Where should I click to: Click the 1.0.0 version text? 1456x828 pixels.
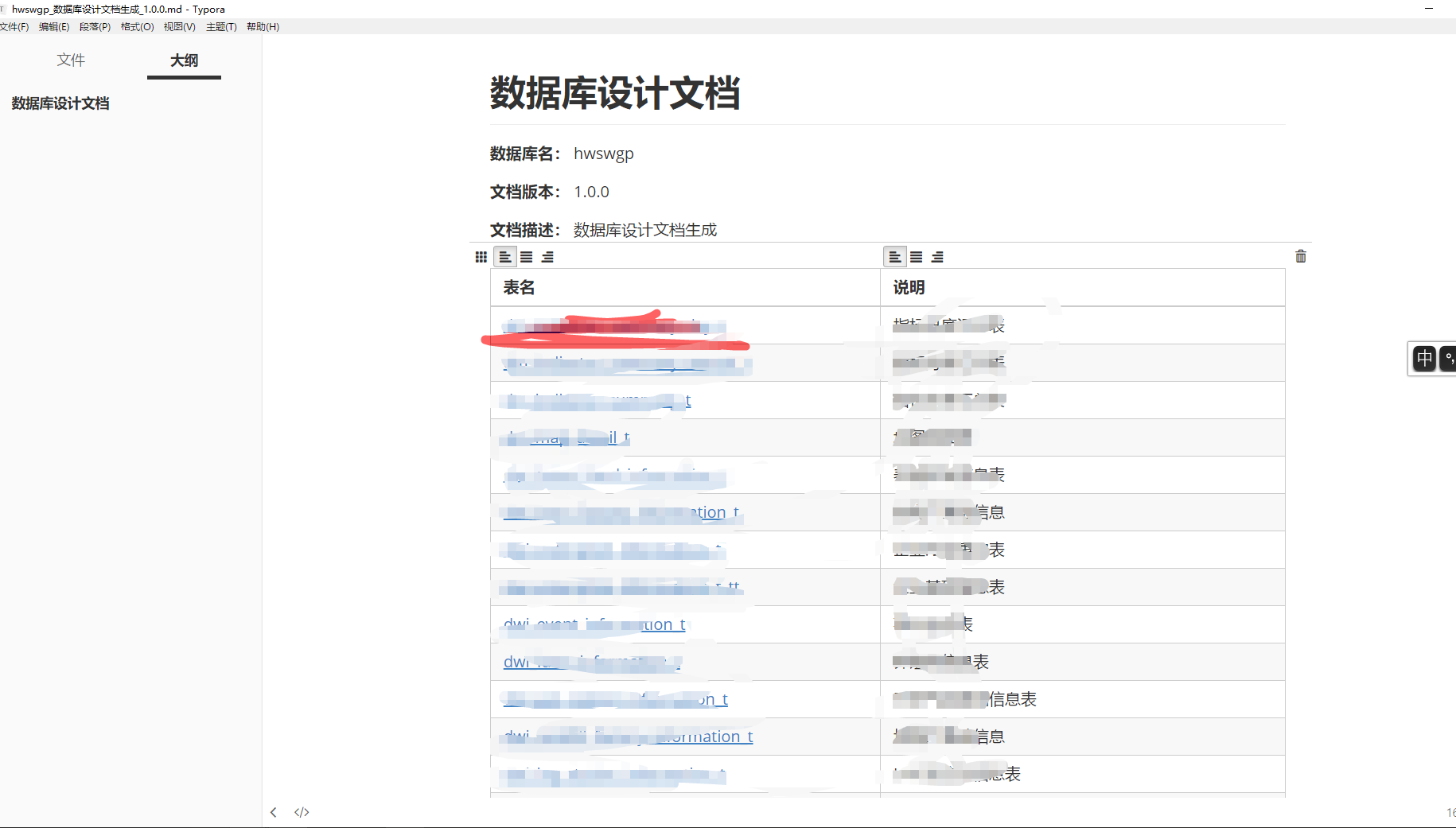pyautogui.click(x=591, y=192)
